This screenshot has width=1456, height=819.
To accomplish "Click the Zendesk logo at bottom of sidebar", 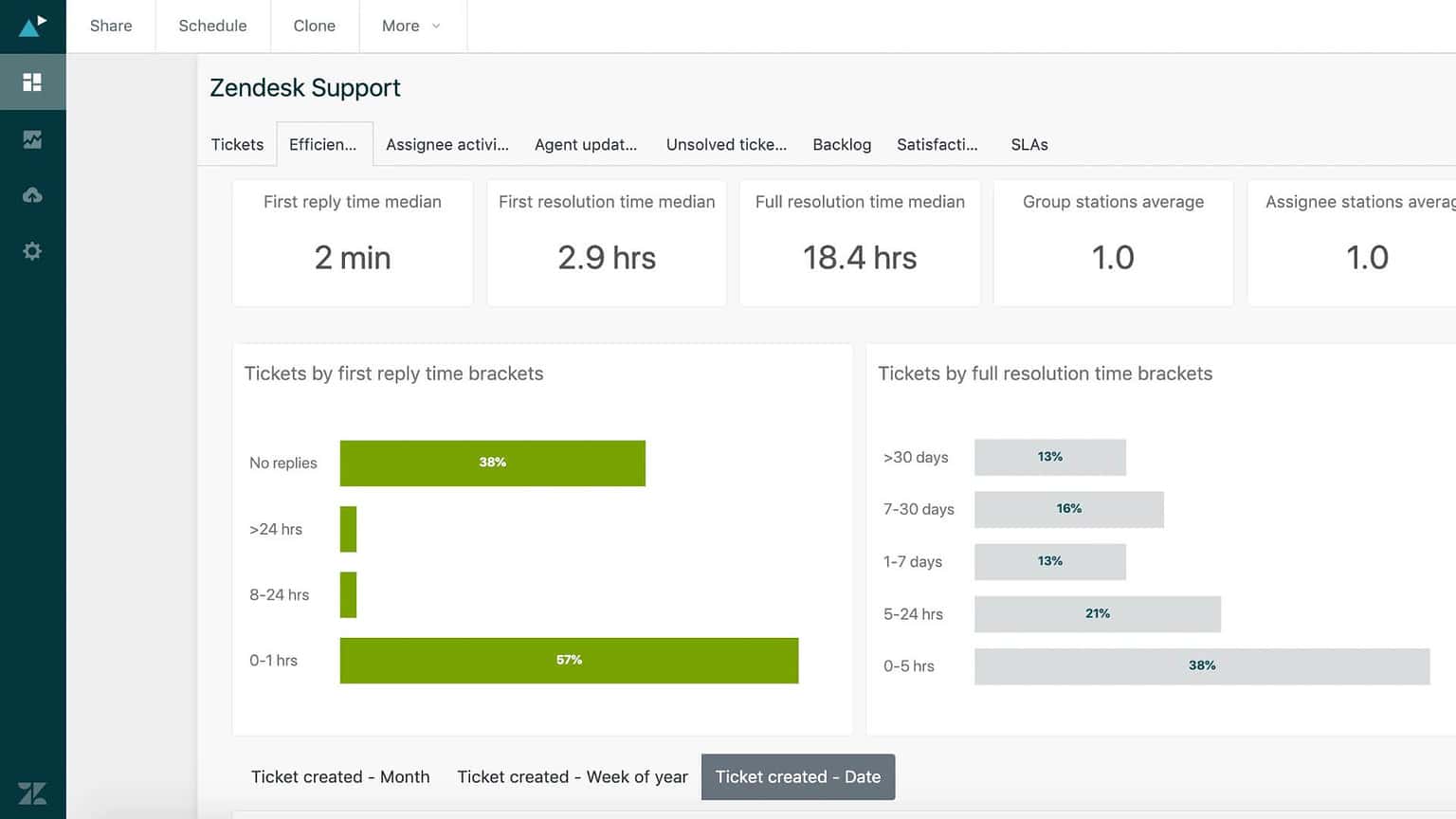I will tap(33, 793).
